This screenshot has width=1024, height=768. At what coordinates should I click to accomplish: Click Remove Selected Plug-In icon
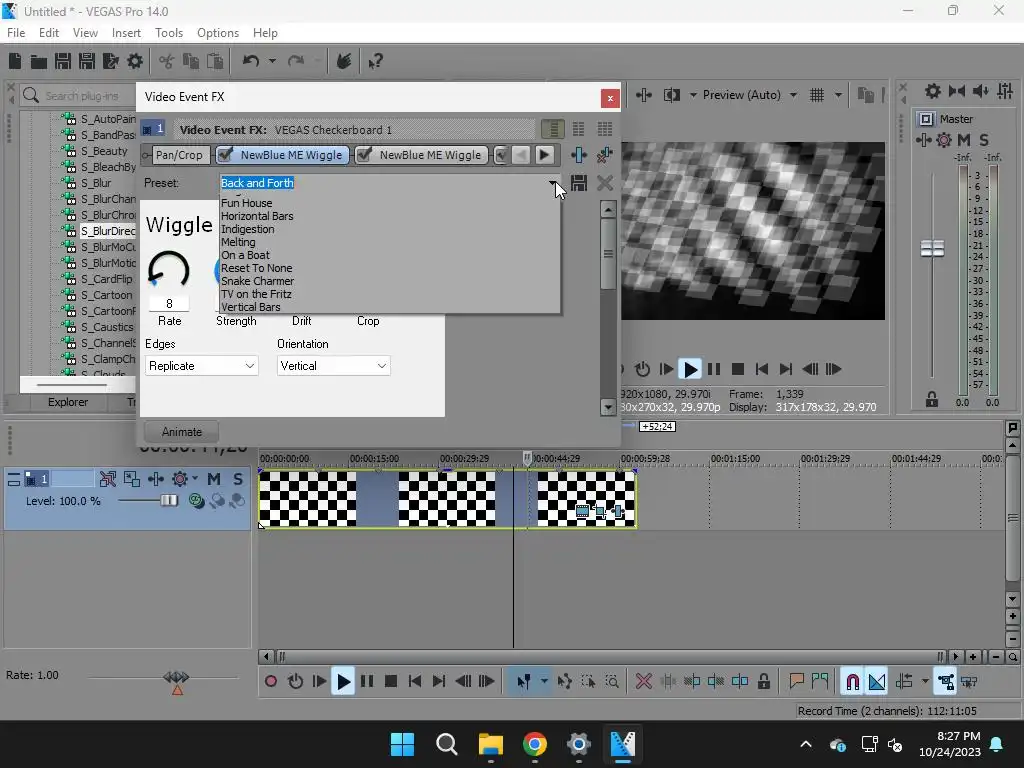click(605, 155)
